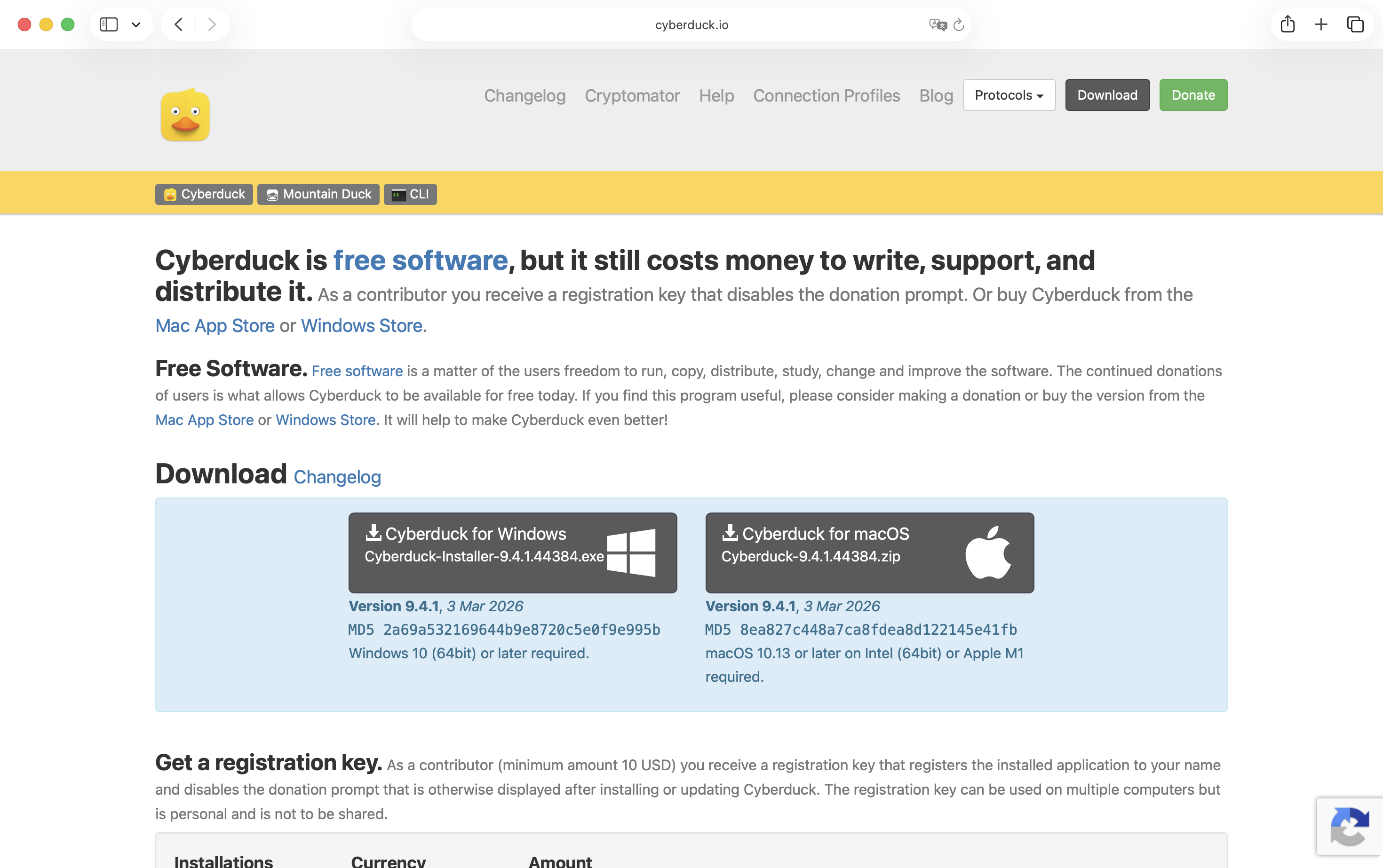Click the Windows MD5 checksum text

(x=504, y=630)
